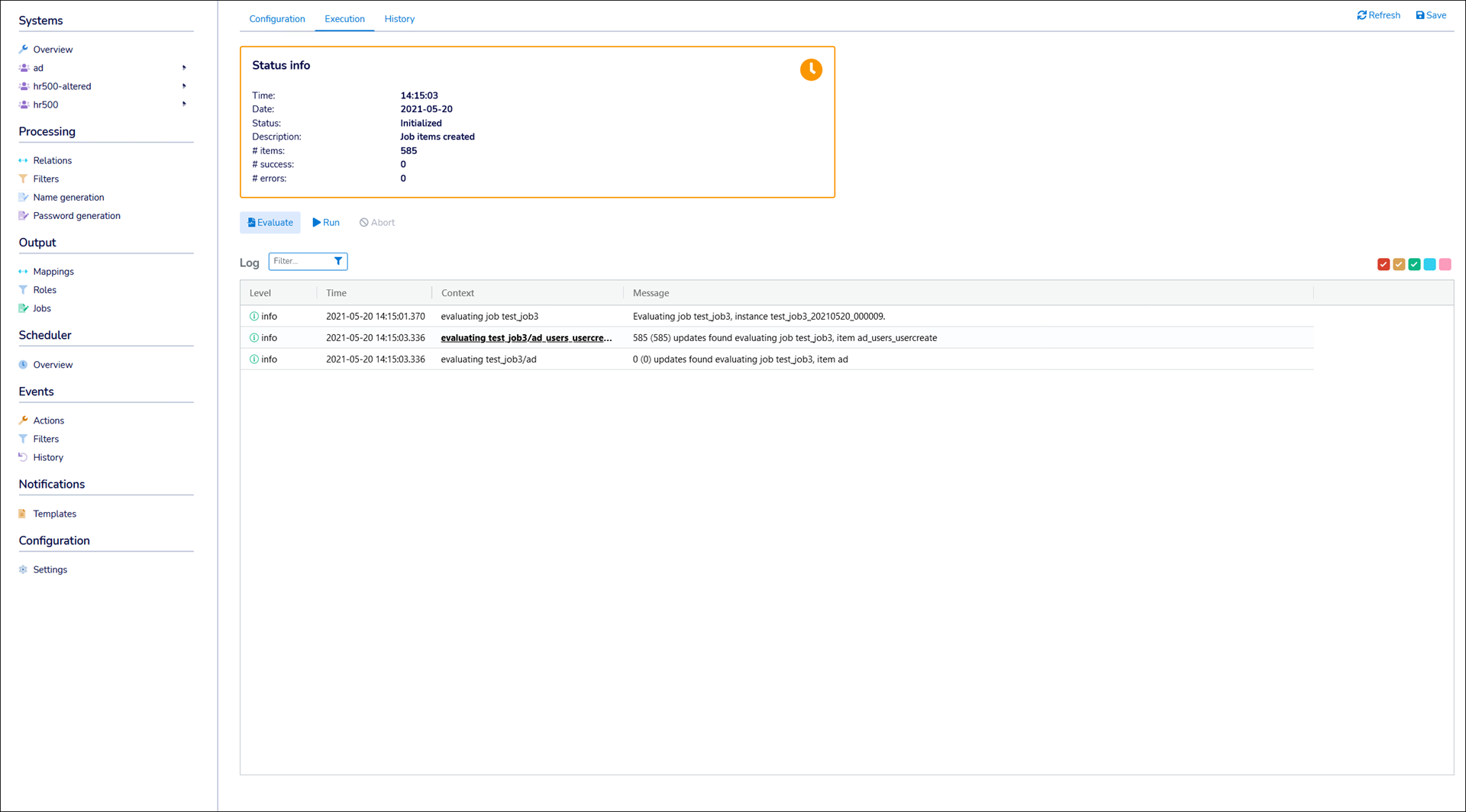Click the History icon under Events
Viewport: 1466px width, 812px height.
23,457
